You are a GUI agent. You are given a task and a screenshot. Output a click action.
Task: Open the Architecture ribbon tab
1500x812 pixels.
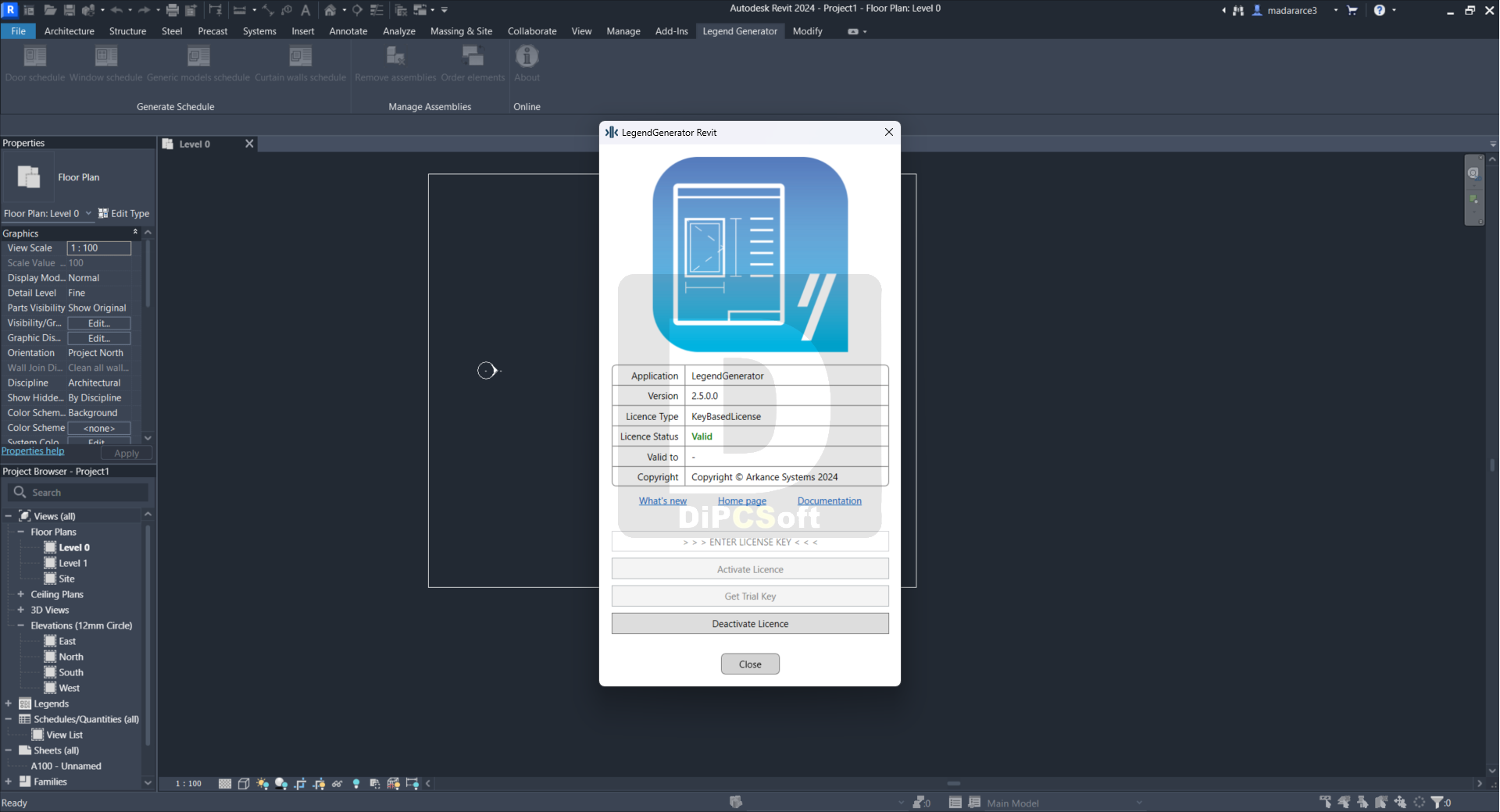pos(70,31)
